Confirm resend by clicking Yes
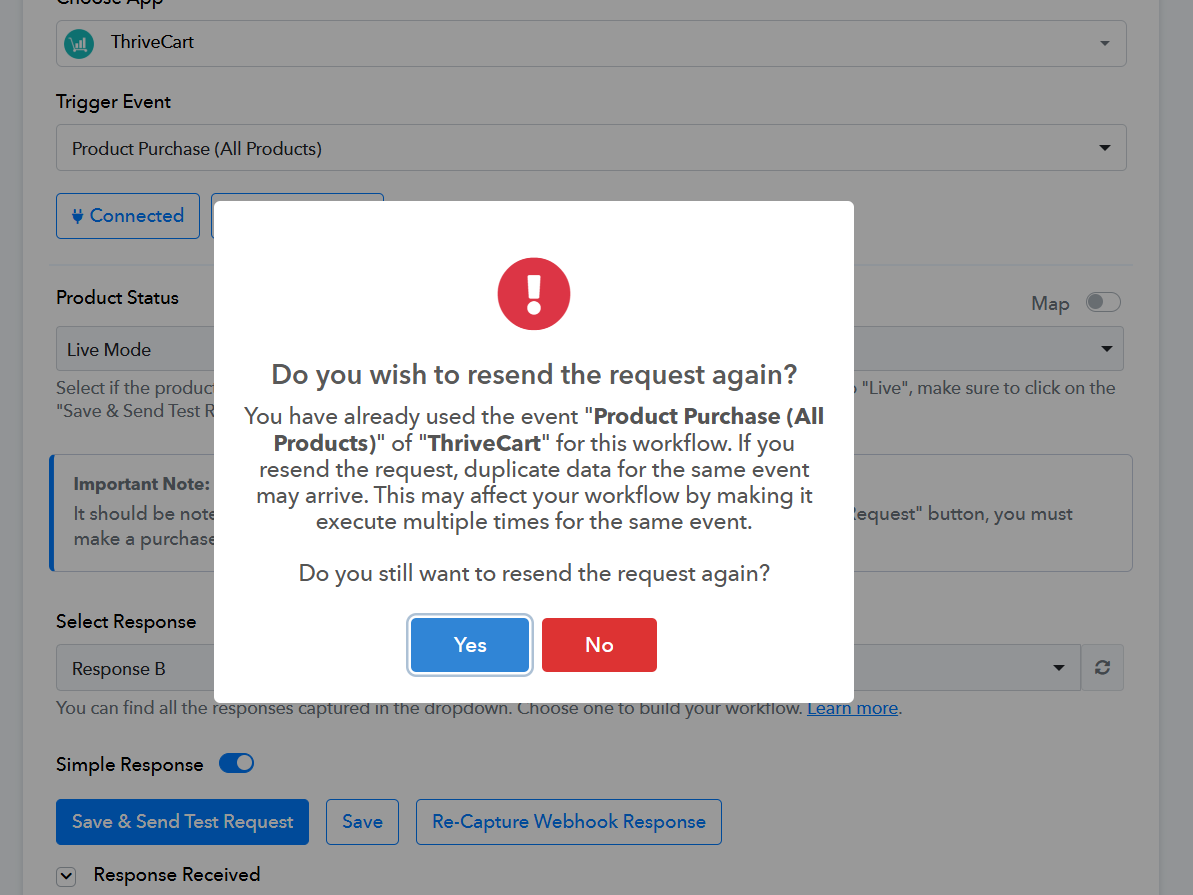 tap(469, 645)
